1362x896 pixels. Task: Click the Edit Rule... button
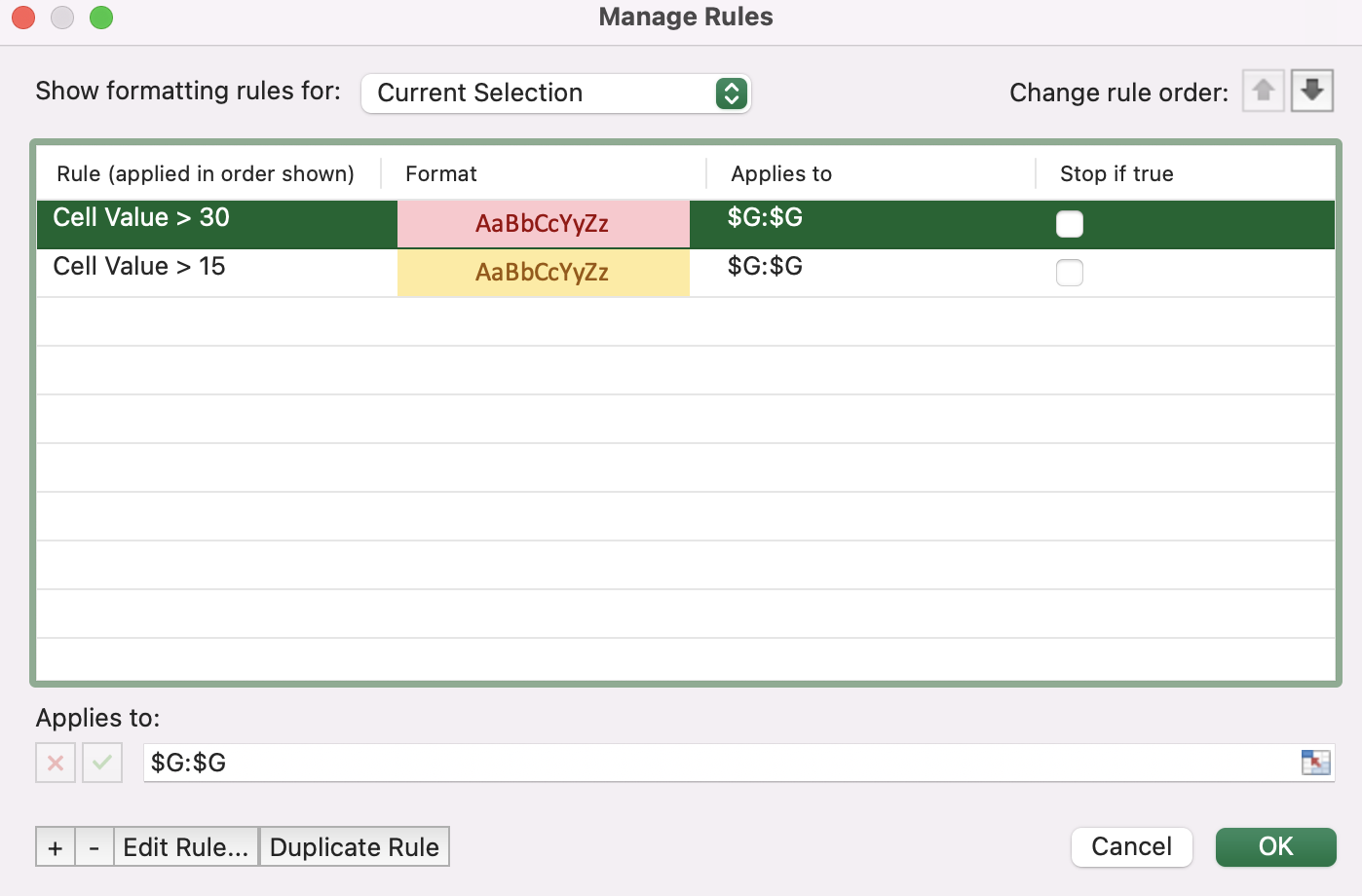pyautogui.click(x=186, y=847)
